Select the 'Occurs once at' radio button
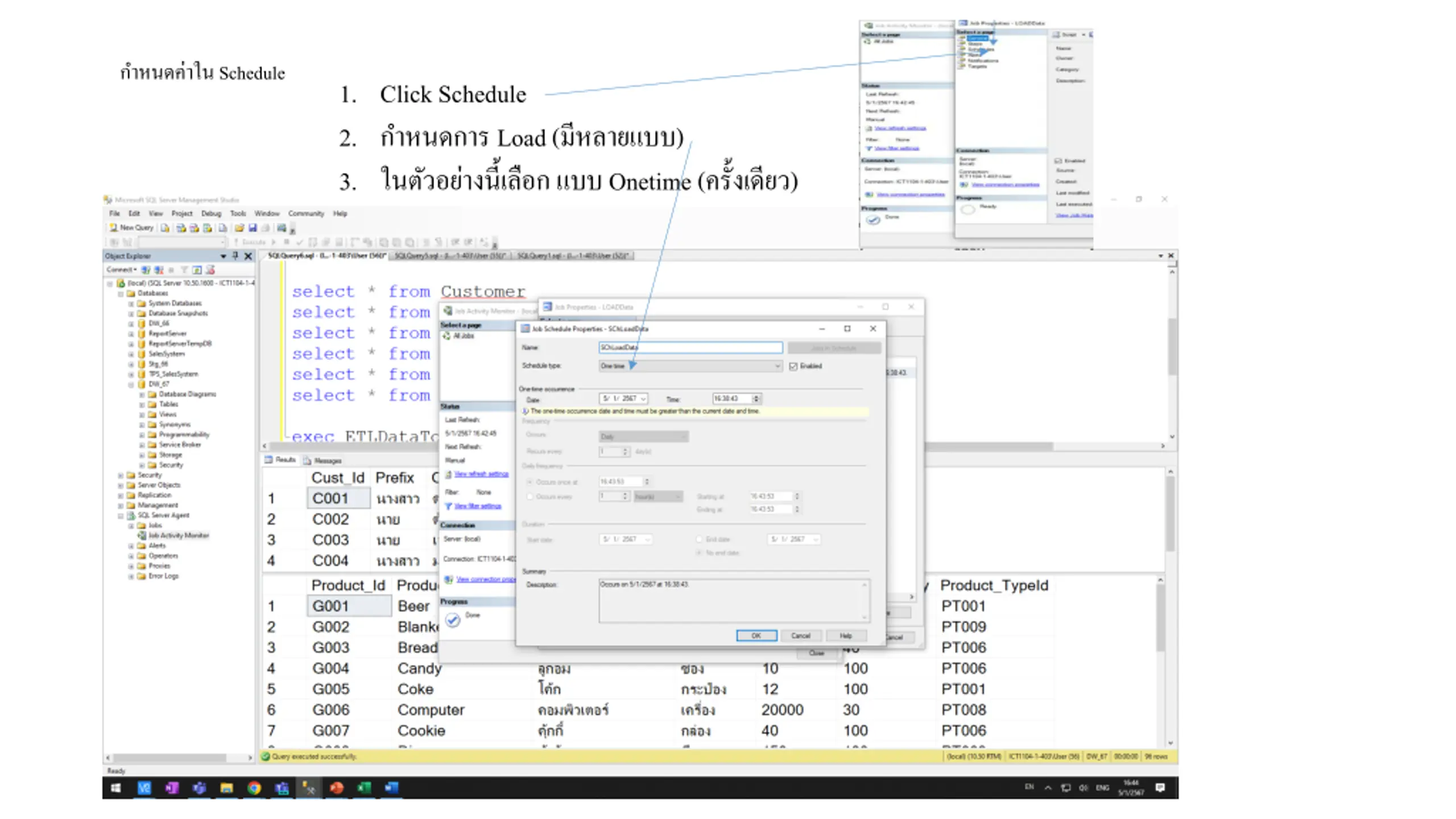1456x819 pixels. pyautogui.click(x=530, y=482)
